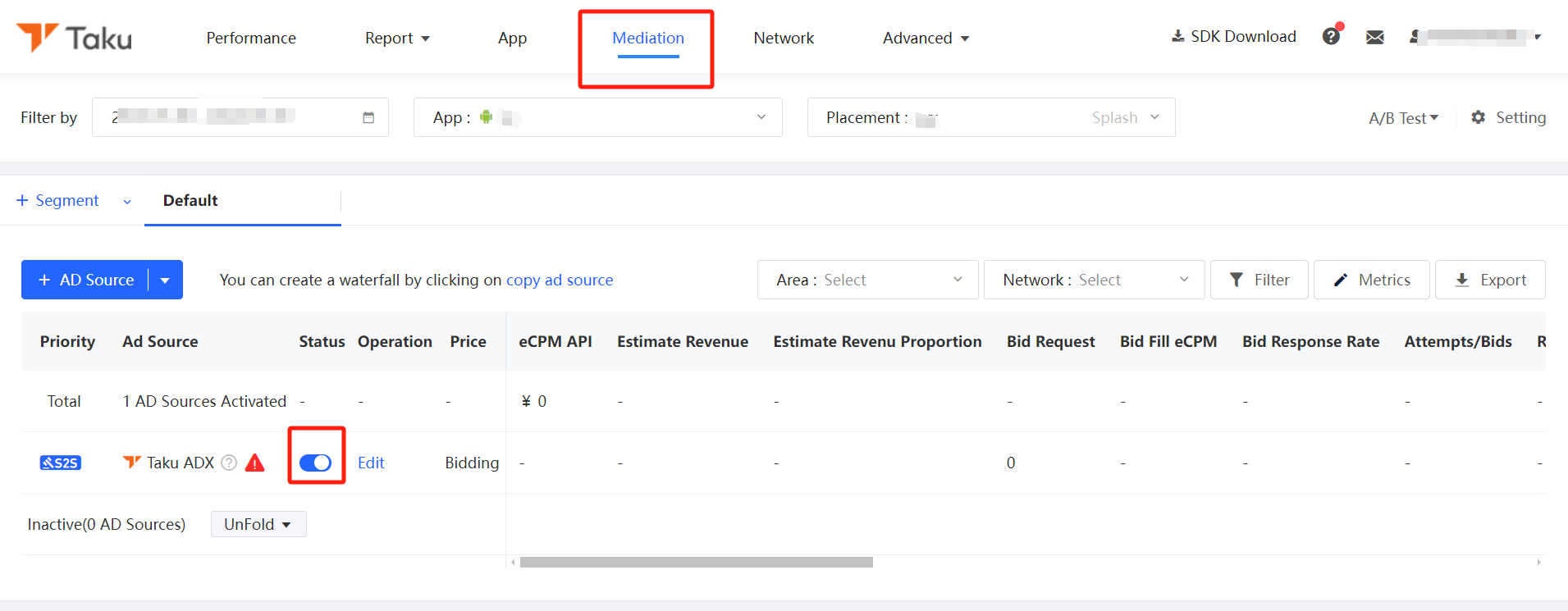Click the copy ad source link
This screenshot has width=1568, height=611.
click(560, 280)
